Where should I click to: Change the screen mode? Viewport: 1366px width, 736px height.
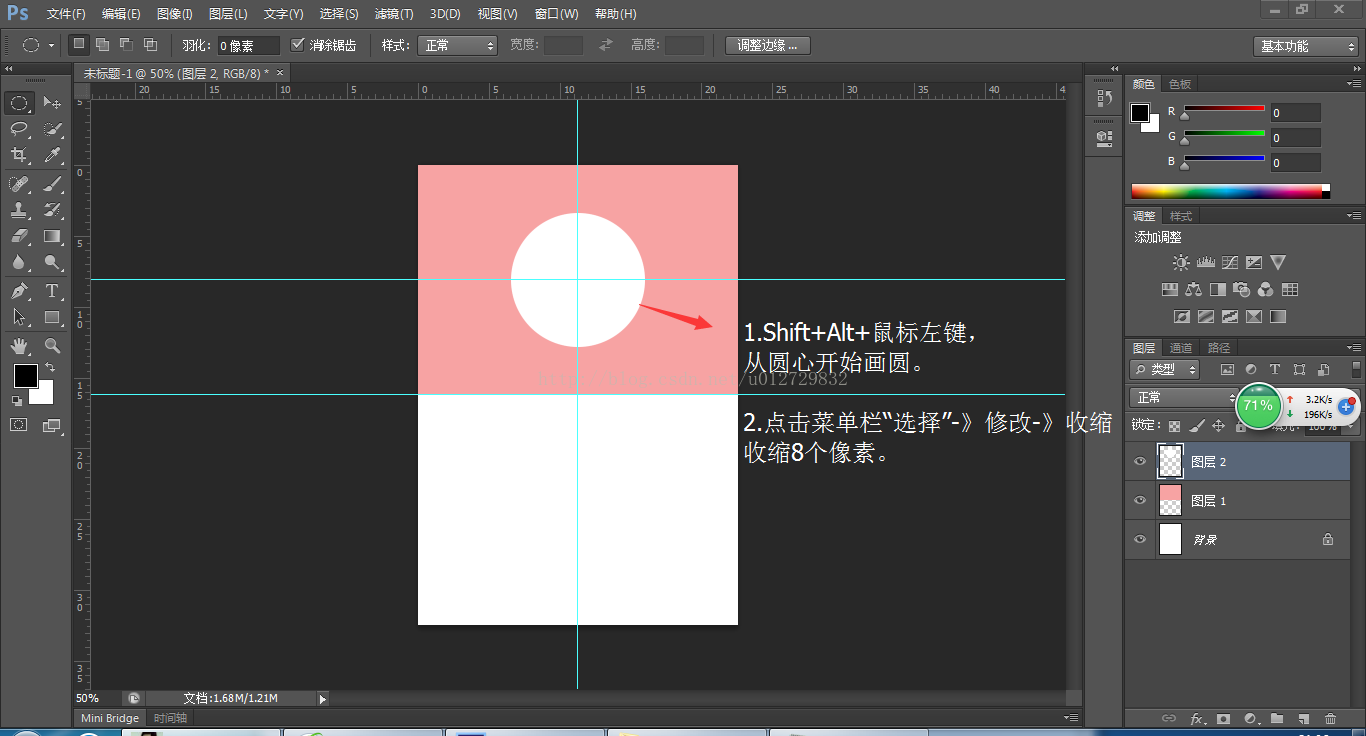click(x=52, y=425)
